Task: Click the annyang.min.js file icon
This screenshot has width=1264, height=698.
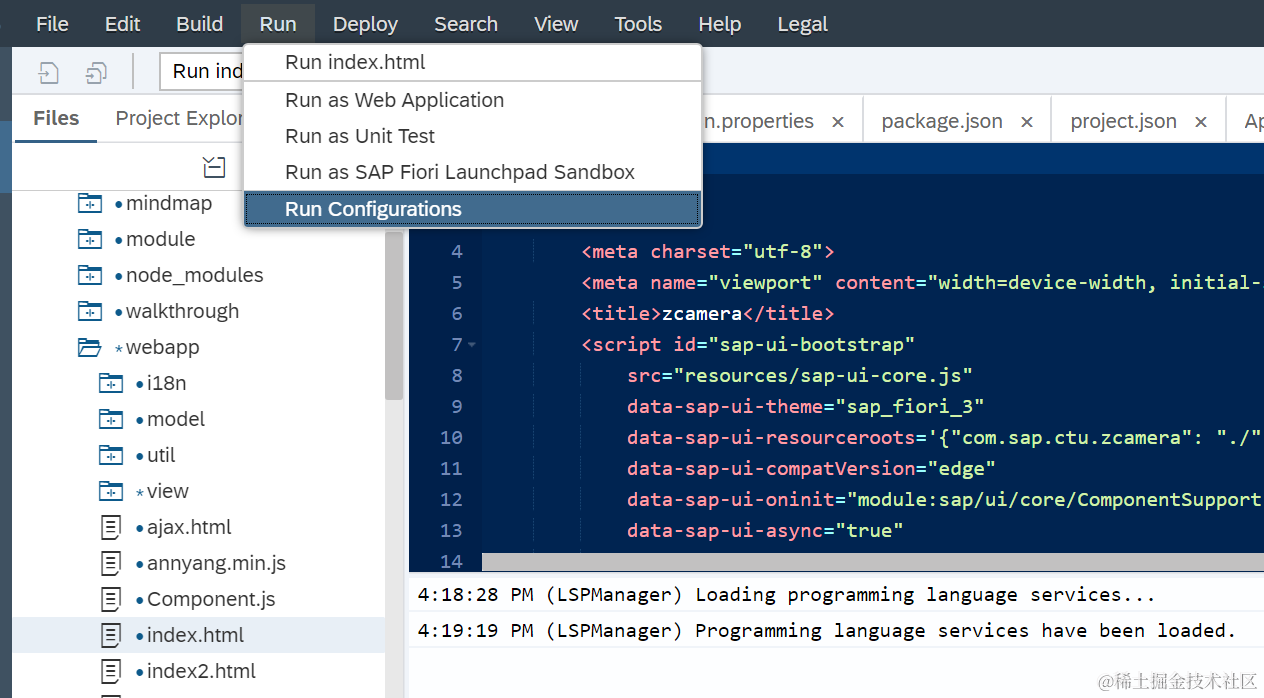Action: (111, 563)
